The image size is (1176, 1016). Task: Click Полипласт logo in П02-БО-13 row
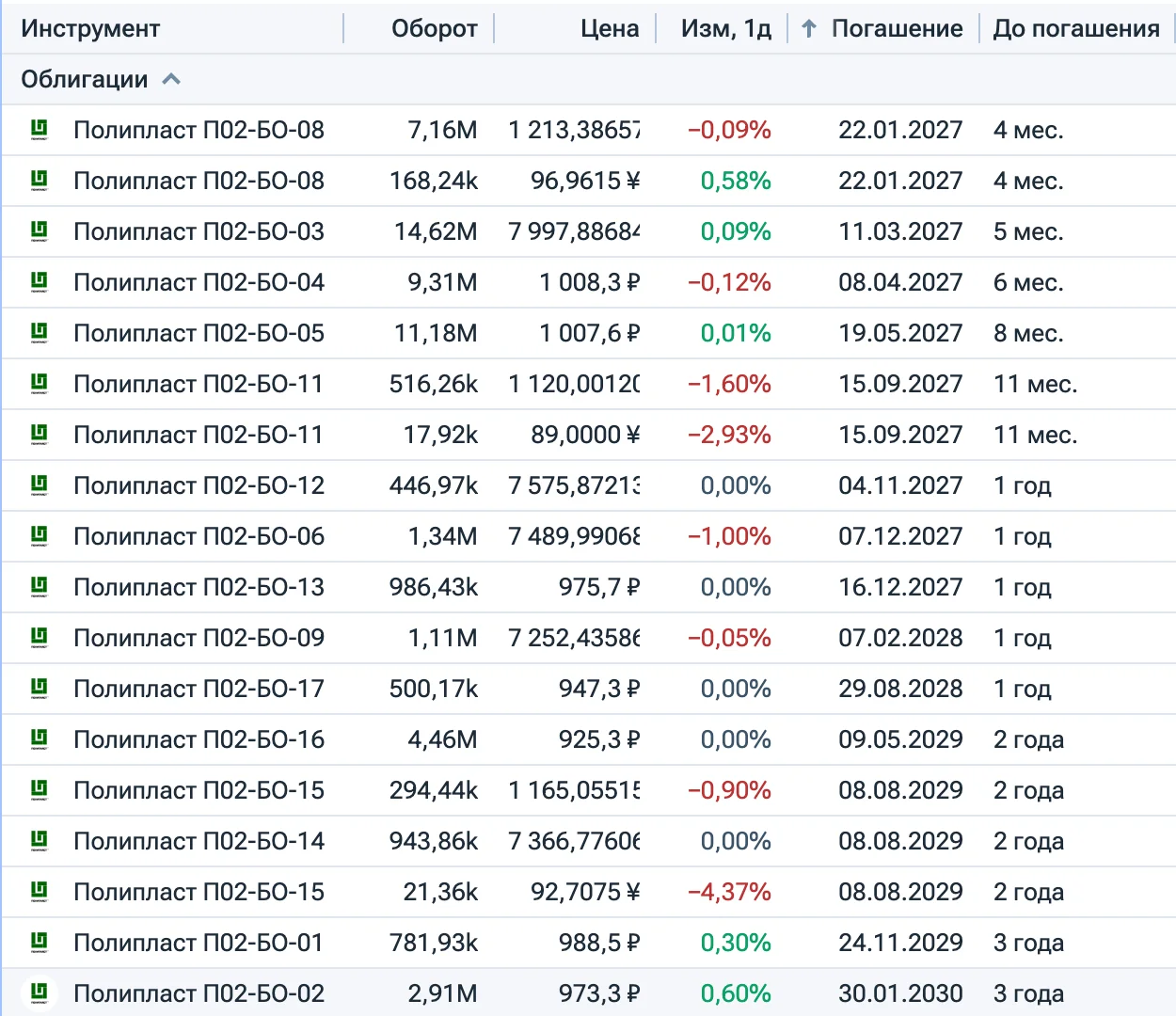(x=40, y=587)
